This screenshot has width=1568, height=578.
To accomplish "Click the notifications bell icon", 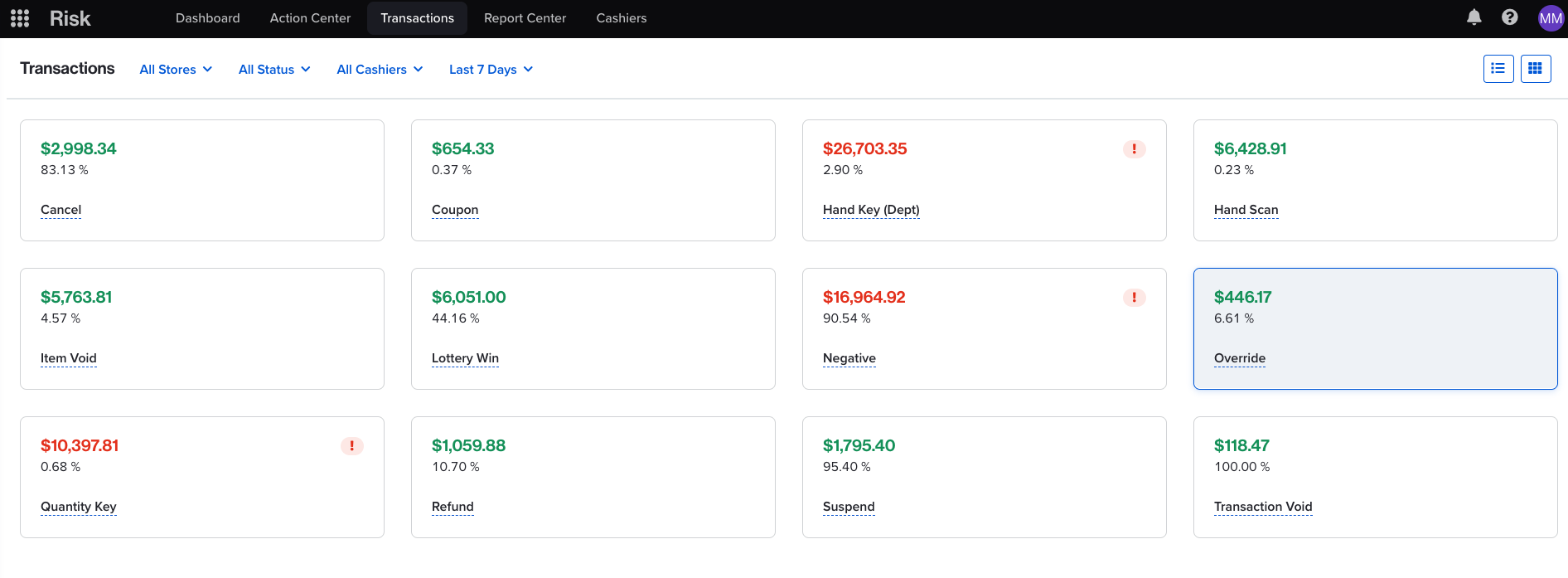I will pos(1474,17).
